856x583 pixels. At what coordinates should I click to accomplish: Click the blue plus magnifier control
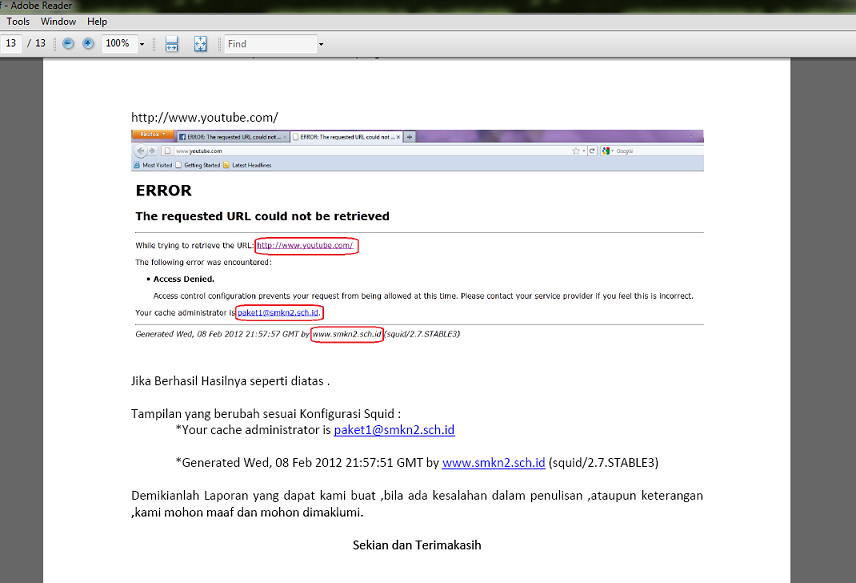87,43
